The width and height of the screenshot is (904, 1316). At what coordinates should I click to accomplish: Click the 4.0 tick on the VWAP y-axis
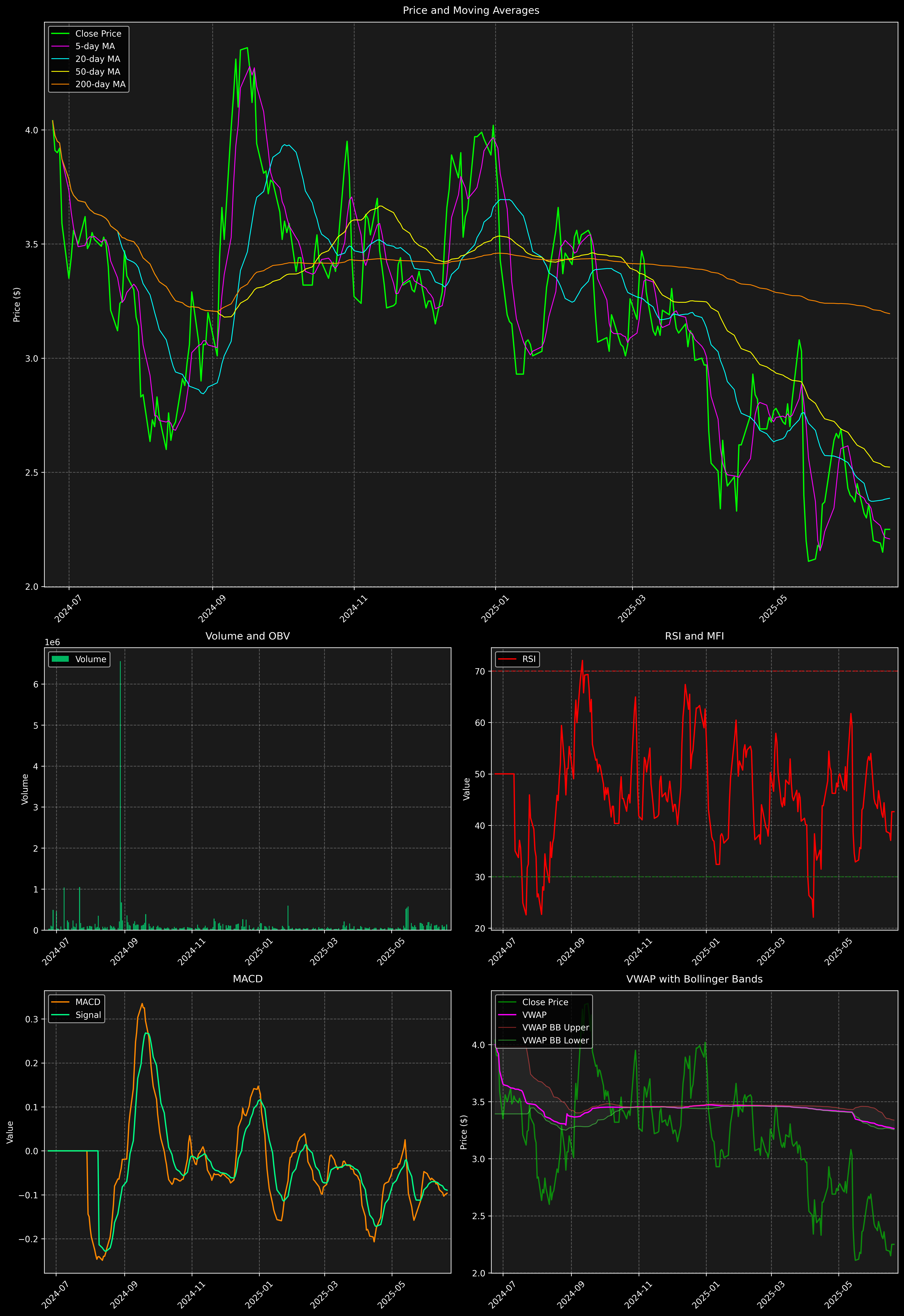(x=479, y=1045)
